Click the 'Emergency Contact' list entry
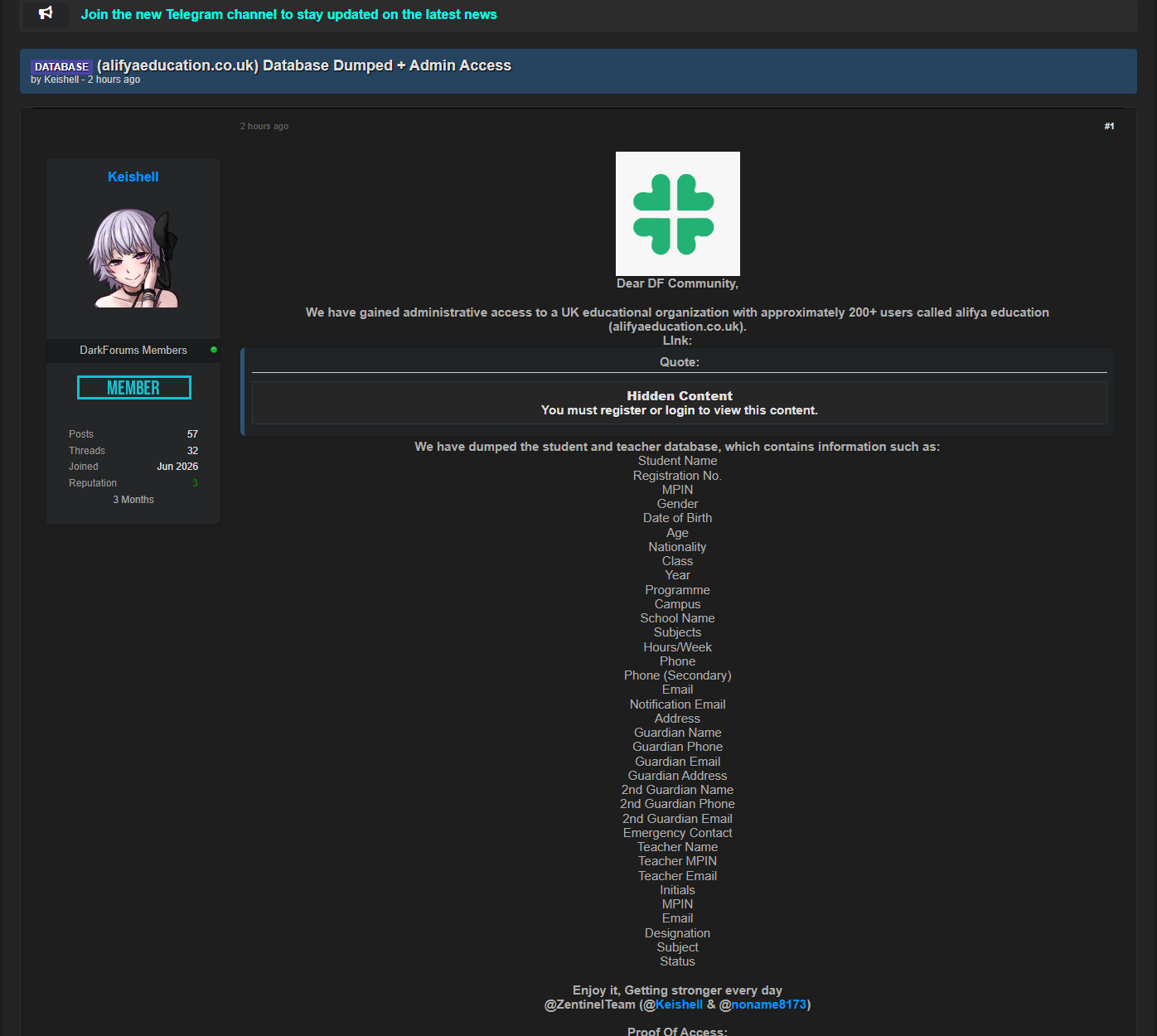1157x1036 pixels. click(x=678, y=833)
